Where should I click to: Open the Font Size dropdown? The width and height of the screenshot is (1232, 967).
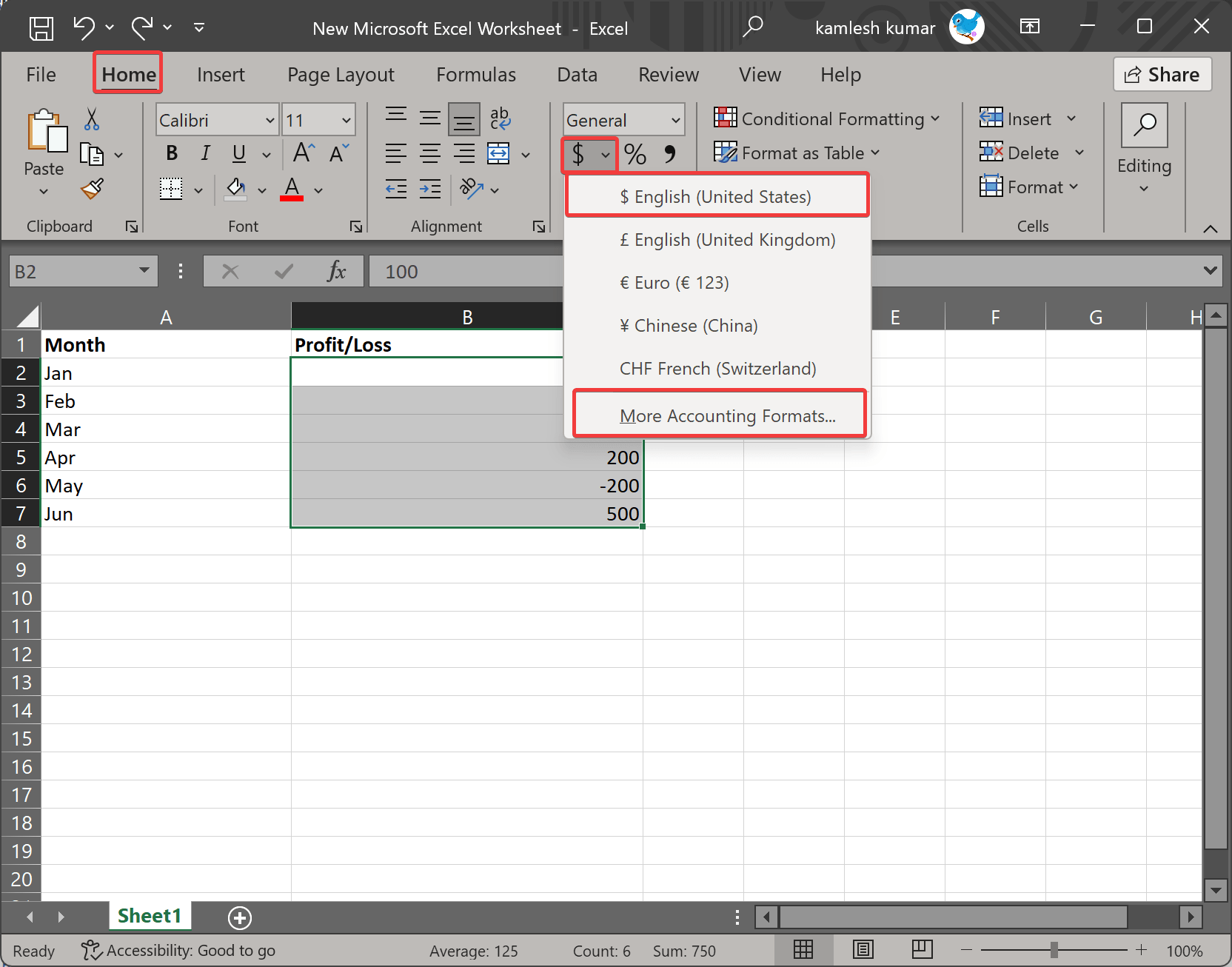click(345, 119)
